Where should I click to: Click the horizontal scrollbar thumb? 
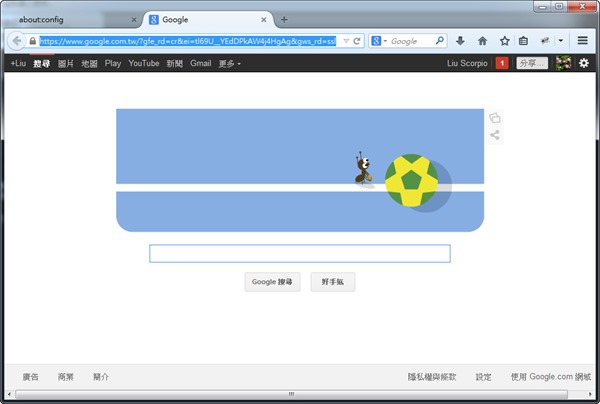click(x=291, y=394)
